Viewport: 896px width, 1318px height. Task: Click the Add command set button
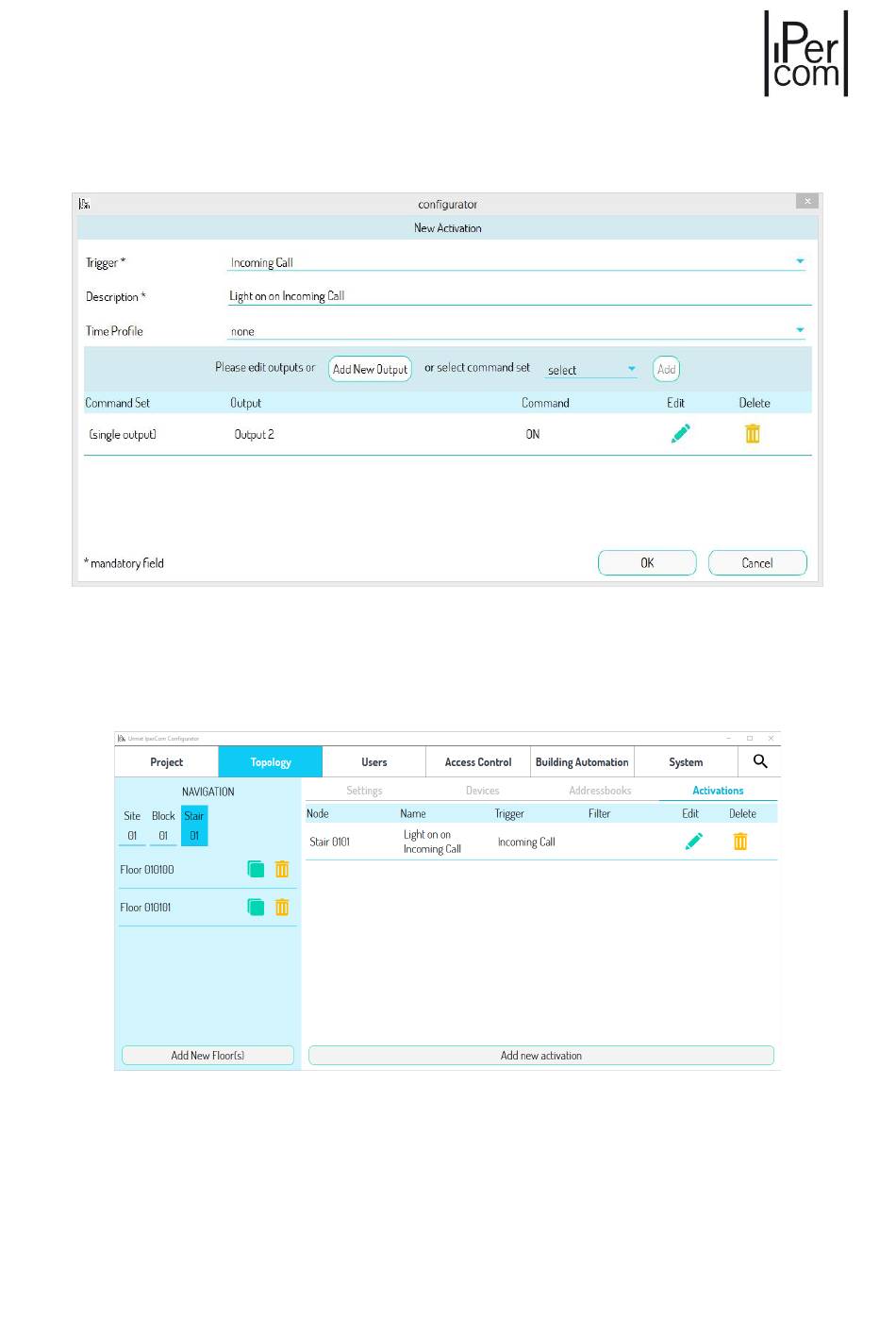[667, 369]
